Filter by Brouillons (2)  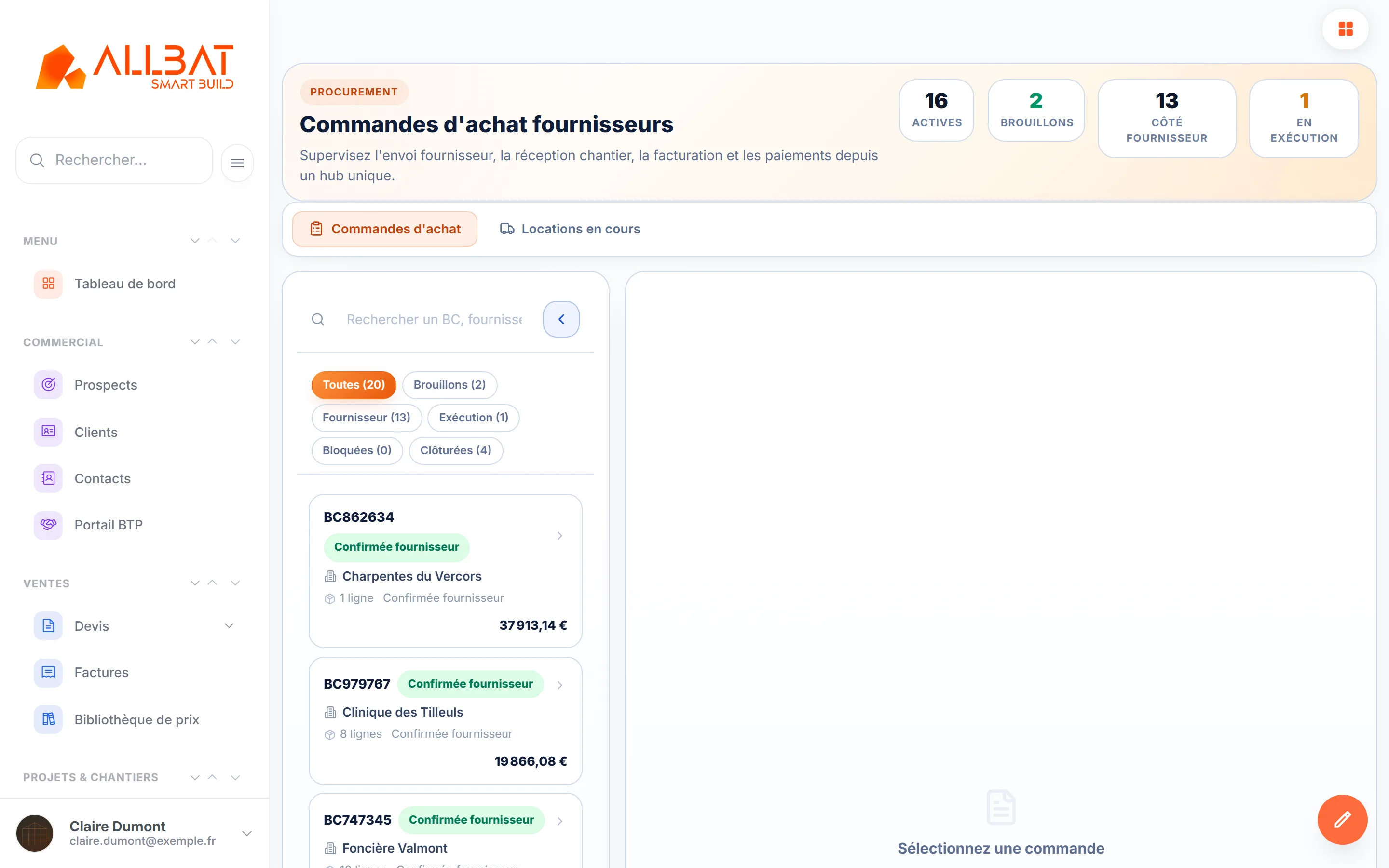(x=449, y=385)
